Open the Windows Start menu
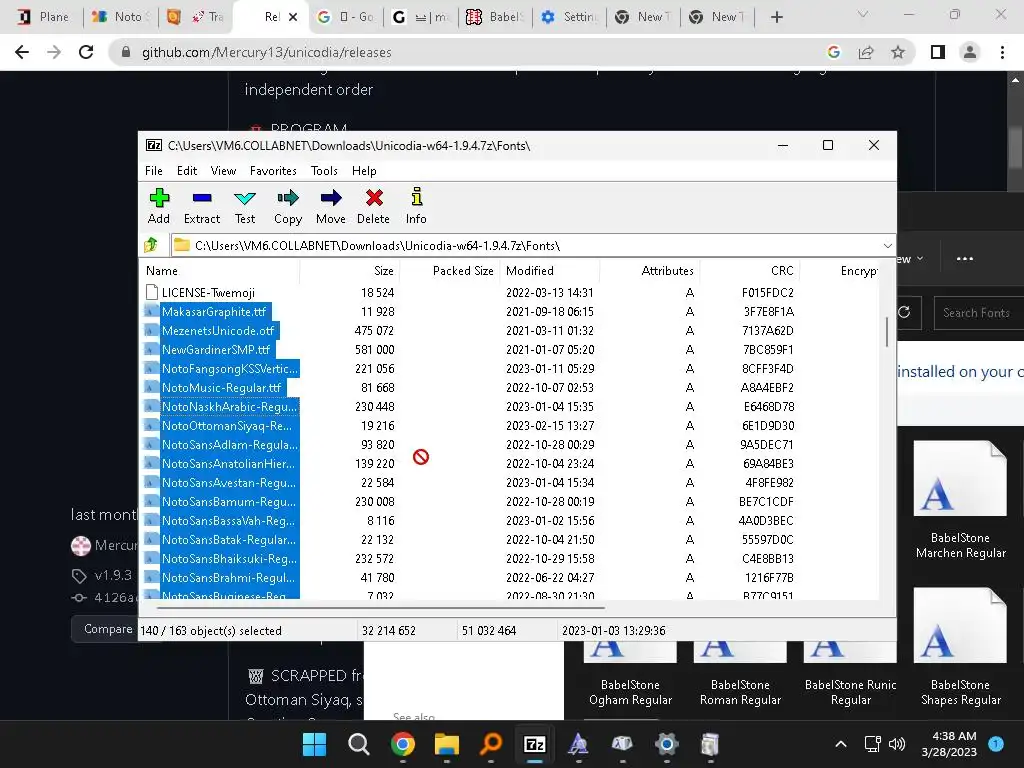This screenshot has height=768, width=1024. coord(314,744)
